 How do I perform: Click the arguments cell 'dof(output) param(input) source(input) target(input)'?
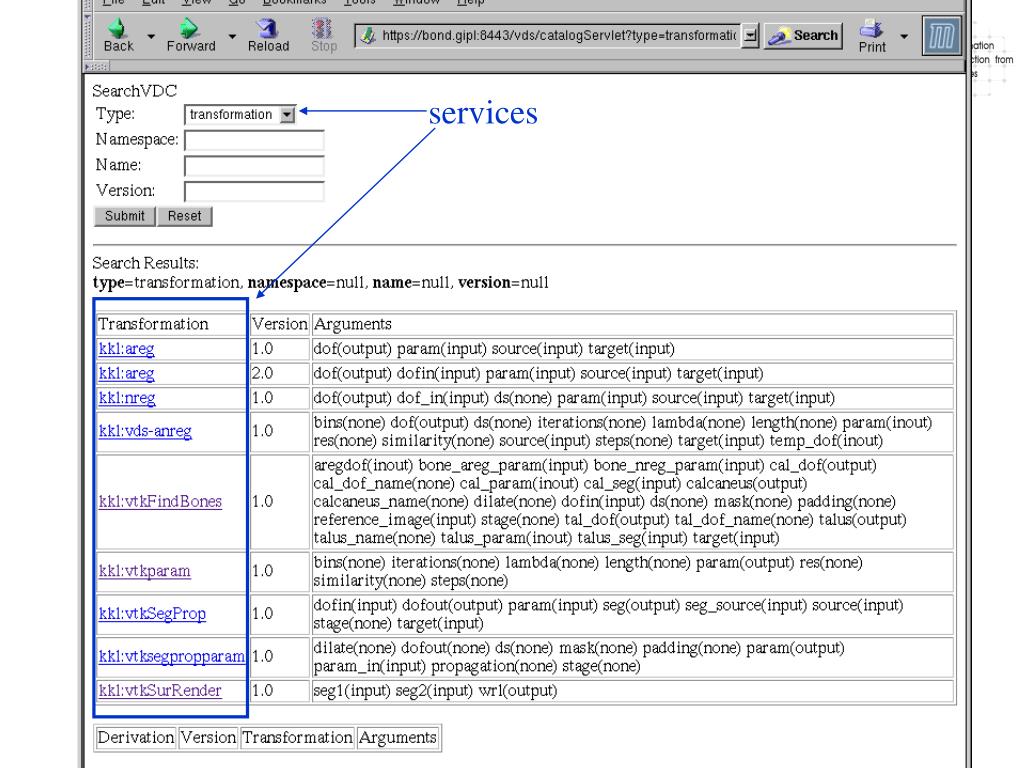click(x=632, y=349)
